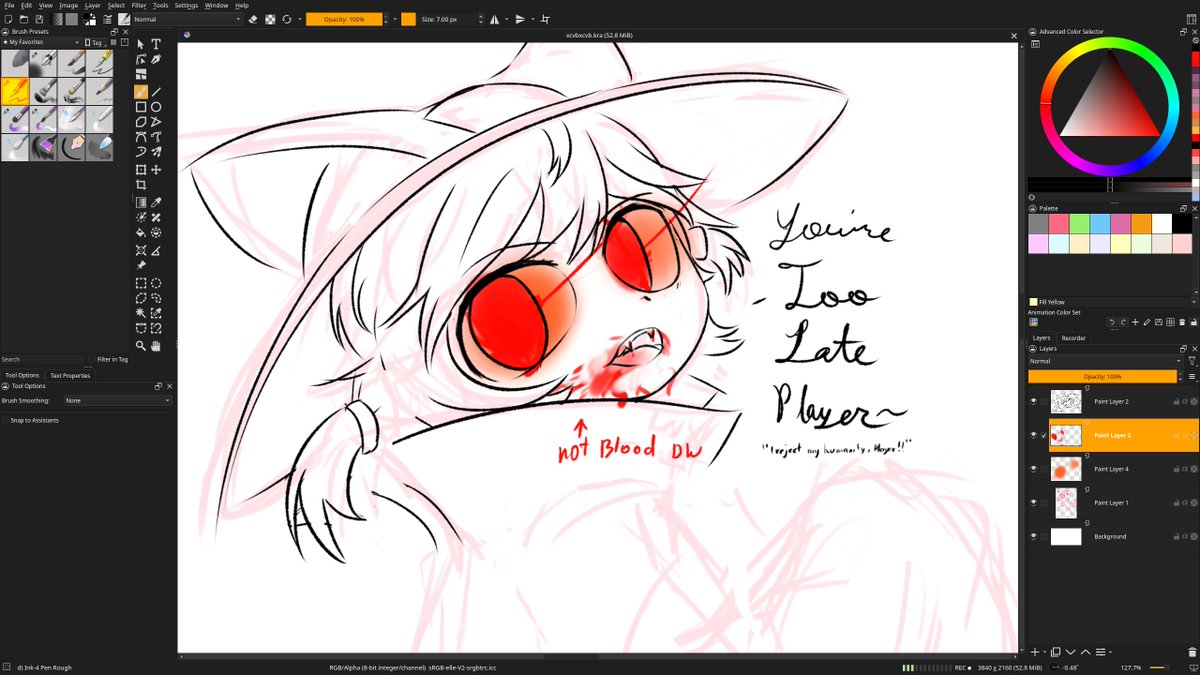Move layer up using the up arrow
Image resolution: width=1200 pixels, height=675 pixels.
click(x=1086, y=651)
